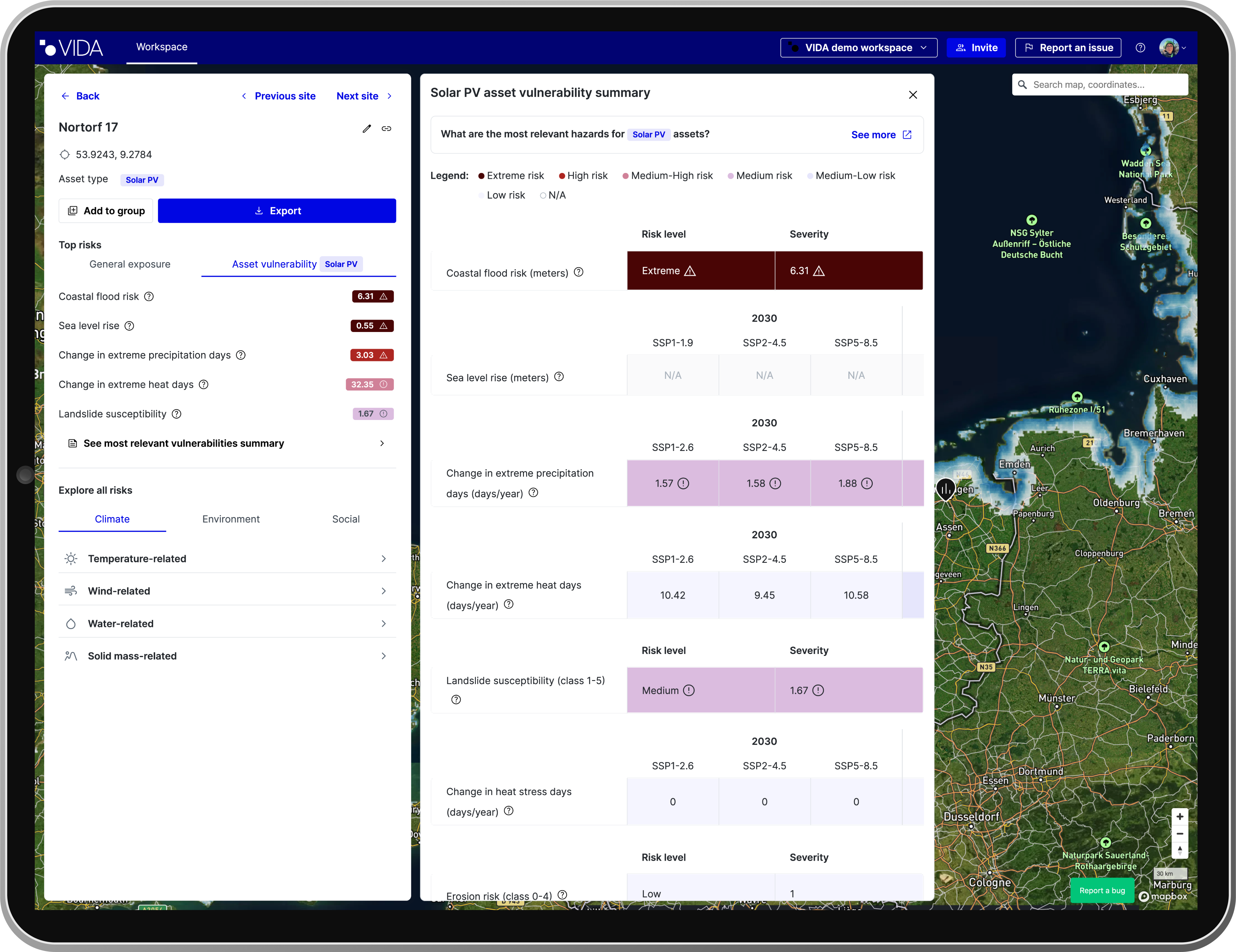Click the pencil edit icon beside Nortorf 17

(x=367, y=128)
